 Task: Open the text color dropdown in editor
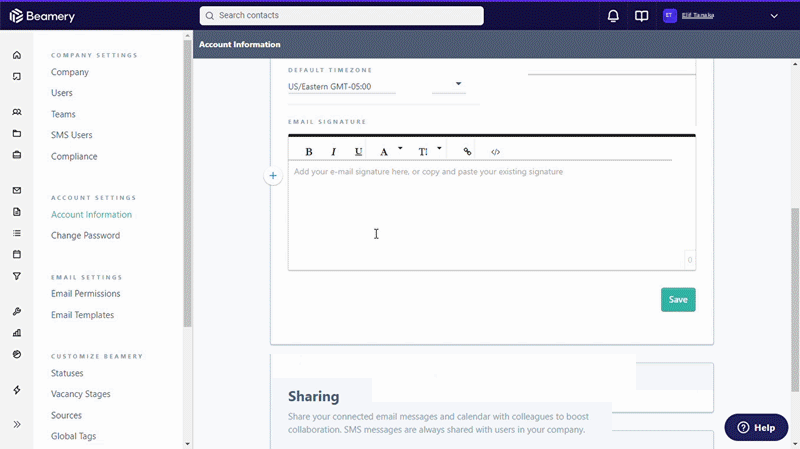(391, 152)
